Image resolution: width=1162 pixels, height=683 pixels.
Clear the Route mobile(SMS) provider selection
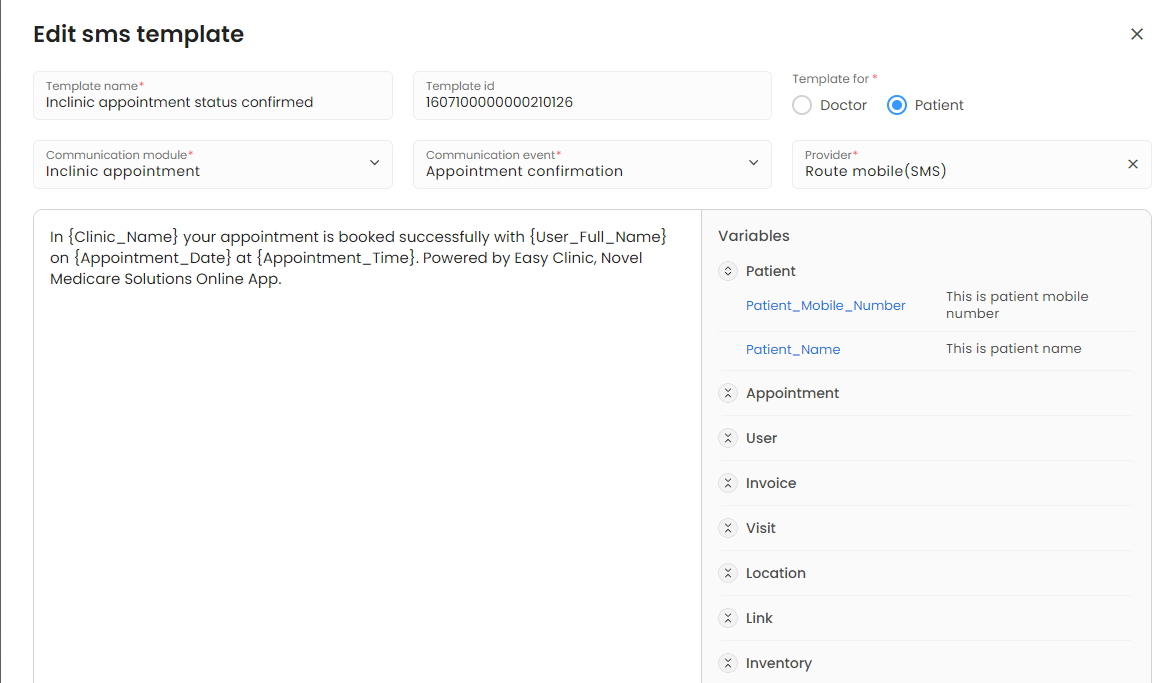point(1132,164)
